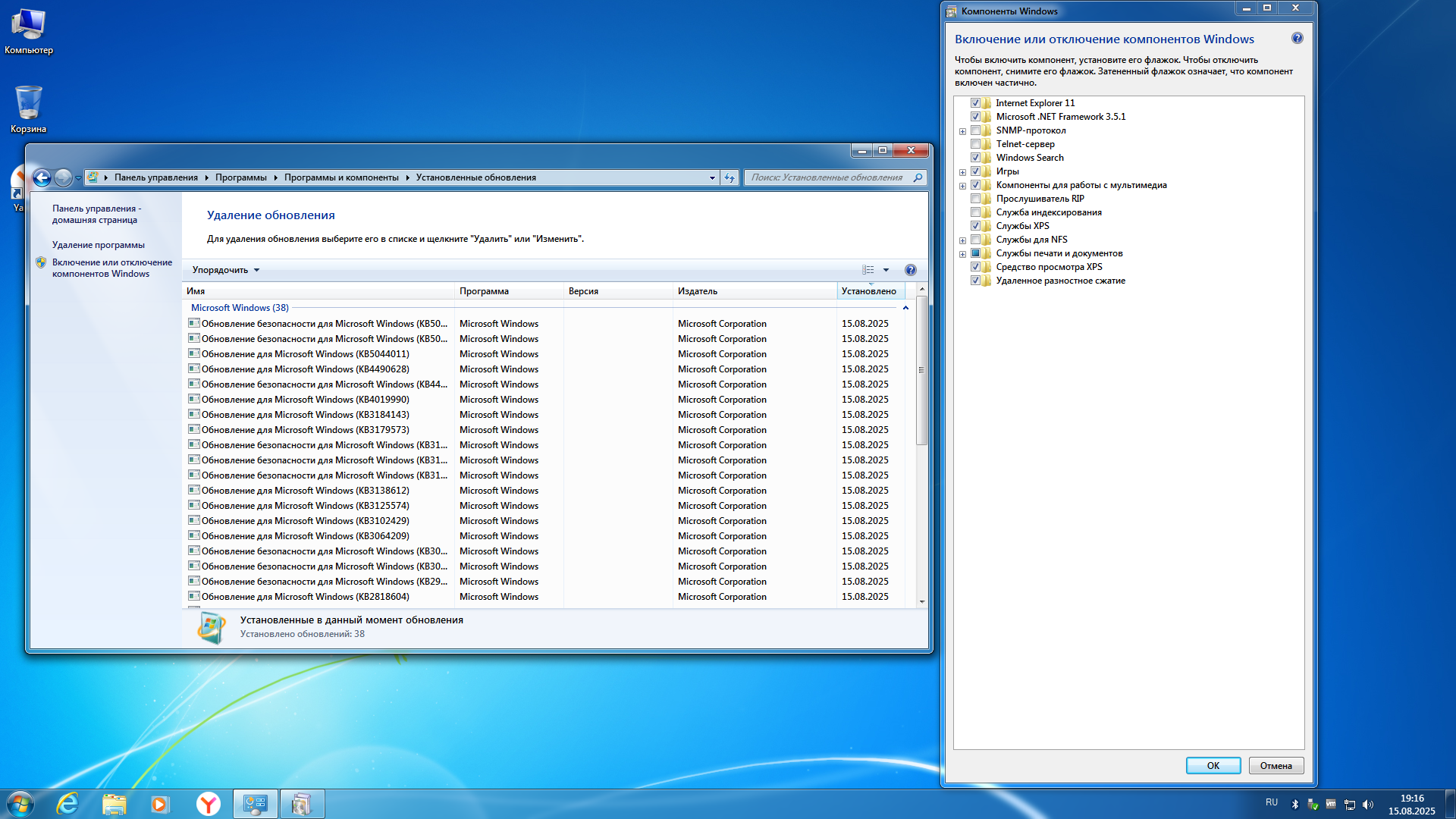Sort by the Установлено column header
Image resolution: width=1456 pixels, height=819 pixels.
coord(871,291)
